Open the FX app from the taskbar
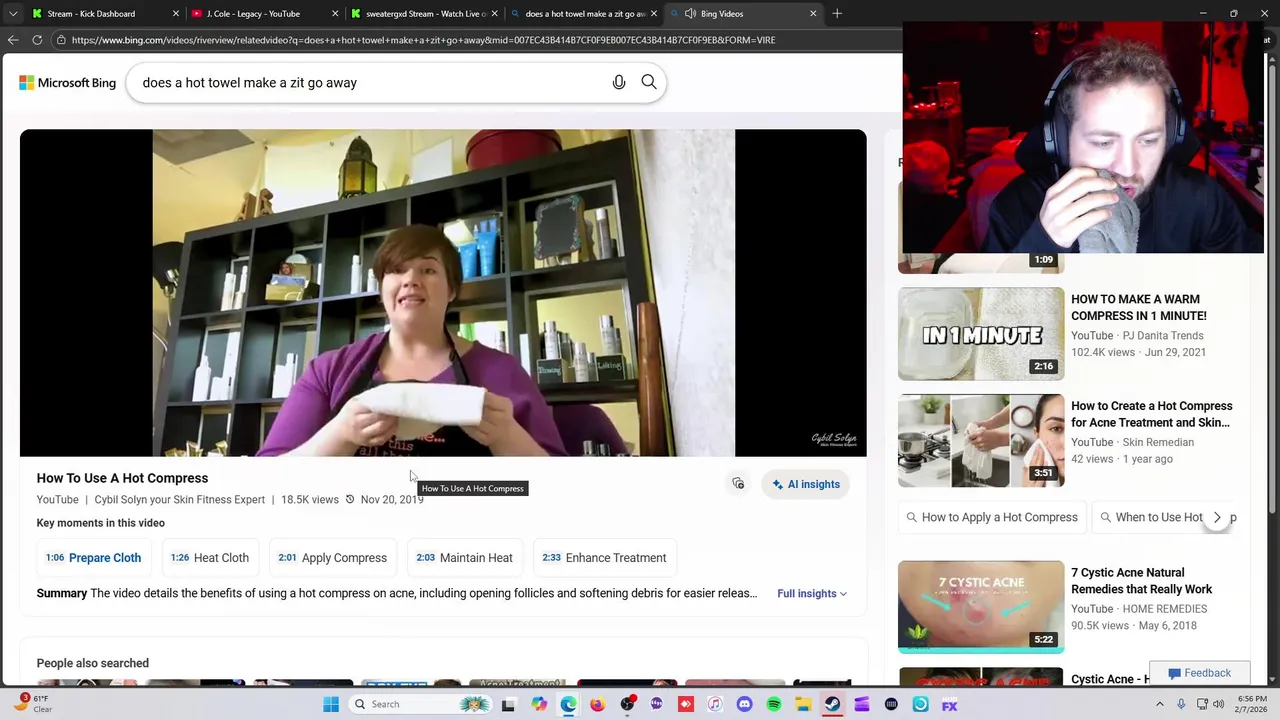The image size is (1280, 720). coord(949,704)
